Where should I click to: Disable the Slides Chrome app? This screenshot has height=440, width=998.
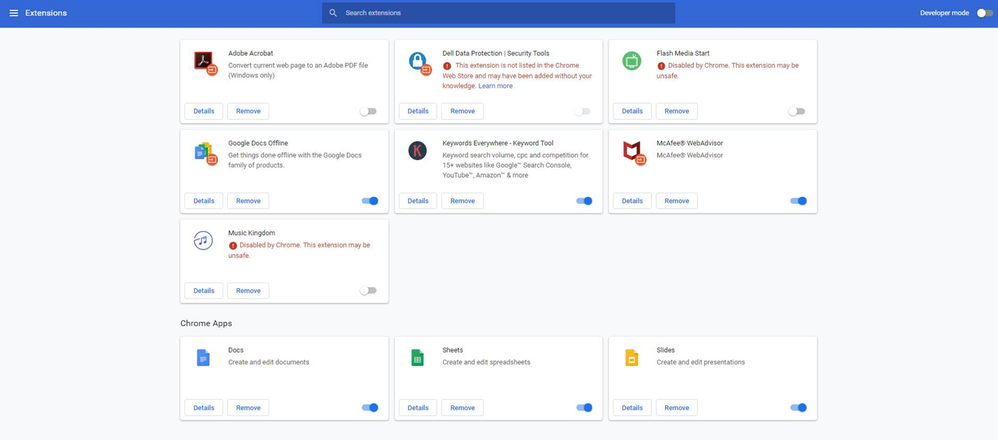[x=798, y=408]
